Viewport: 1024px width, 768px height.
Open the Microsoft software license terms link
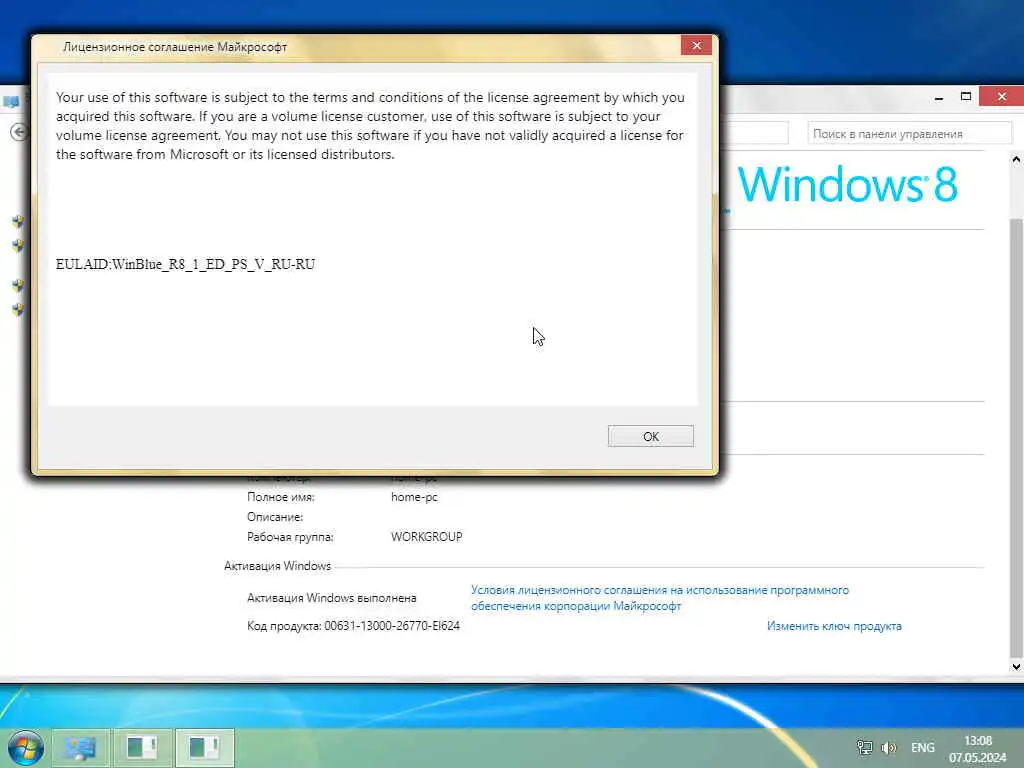(x=660, y=598)
